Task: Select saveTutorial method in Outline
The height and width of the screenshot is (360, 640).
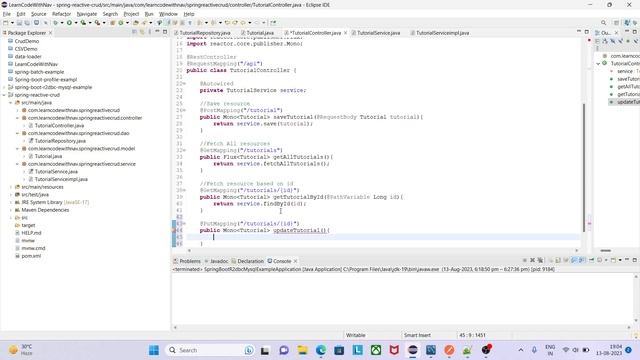Action: (628, 79)
